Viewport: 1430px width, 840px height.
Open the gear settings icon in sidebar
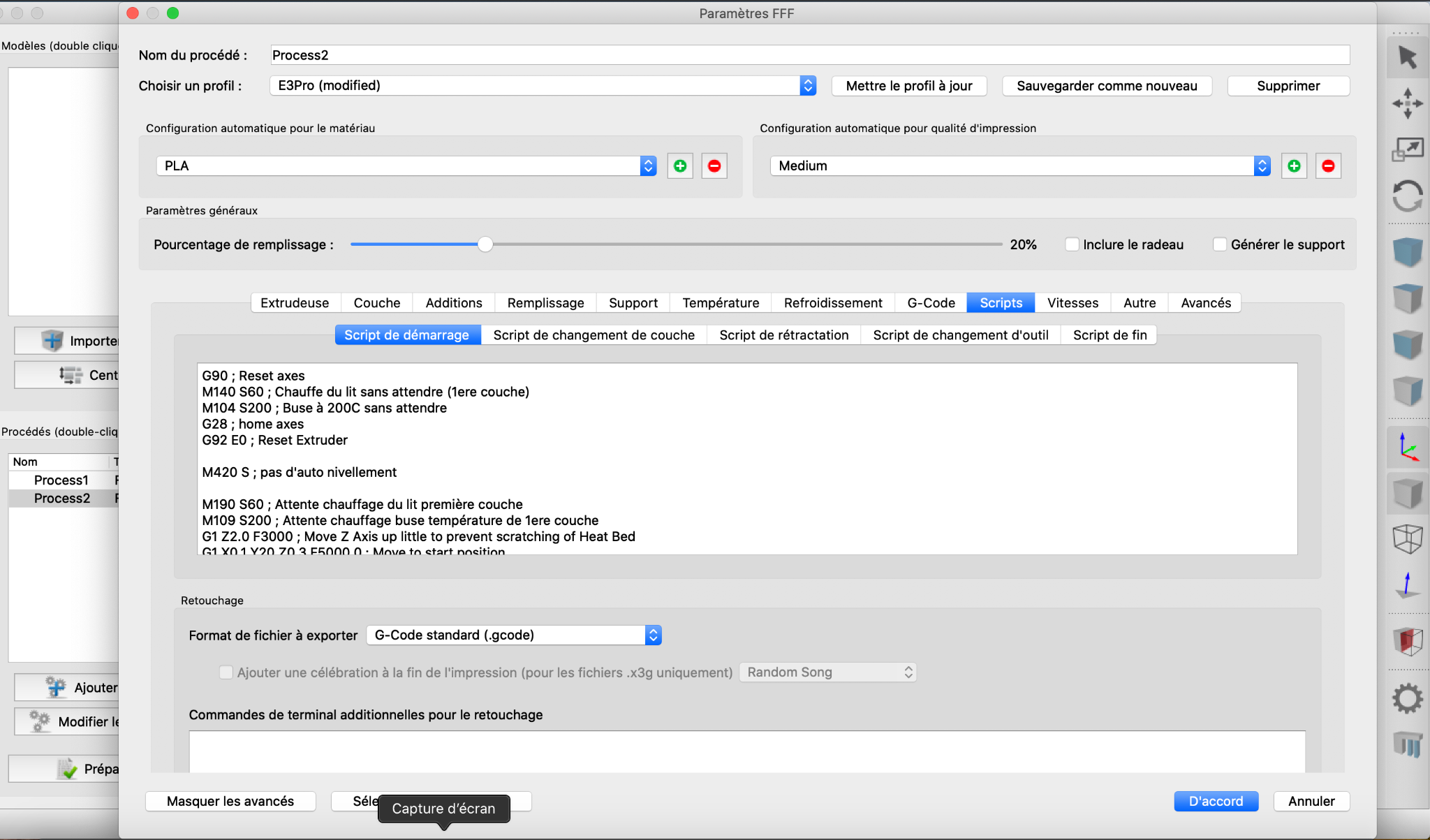[x=1407, y=698]
